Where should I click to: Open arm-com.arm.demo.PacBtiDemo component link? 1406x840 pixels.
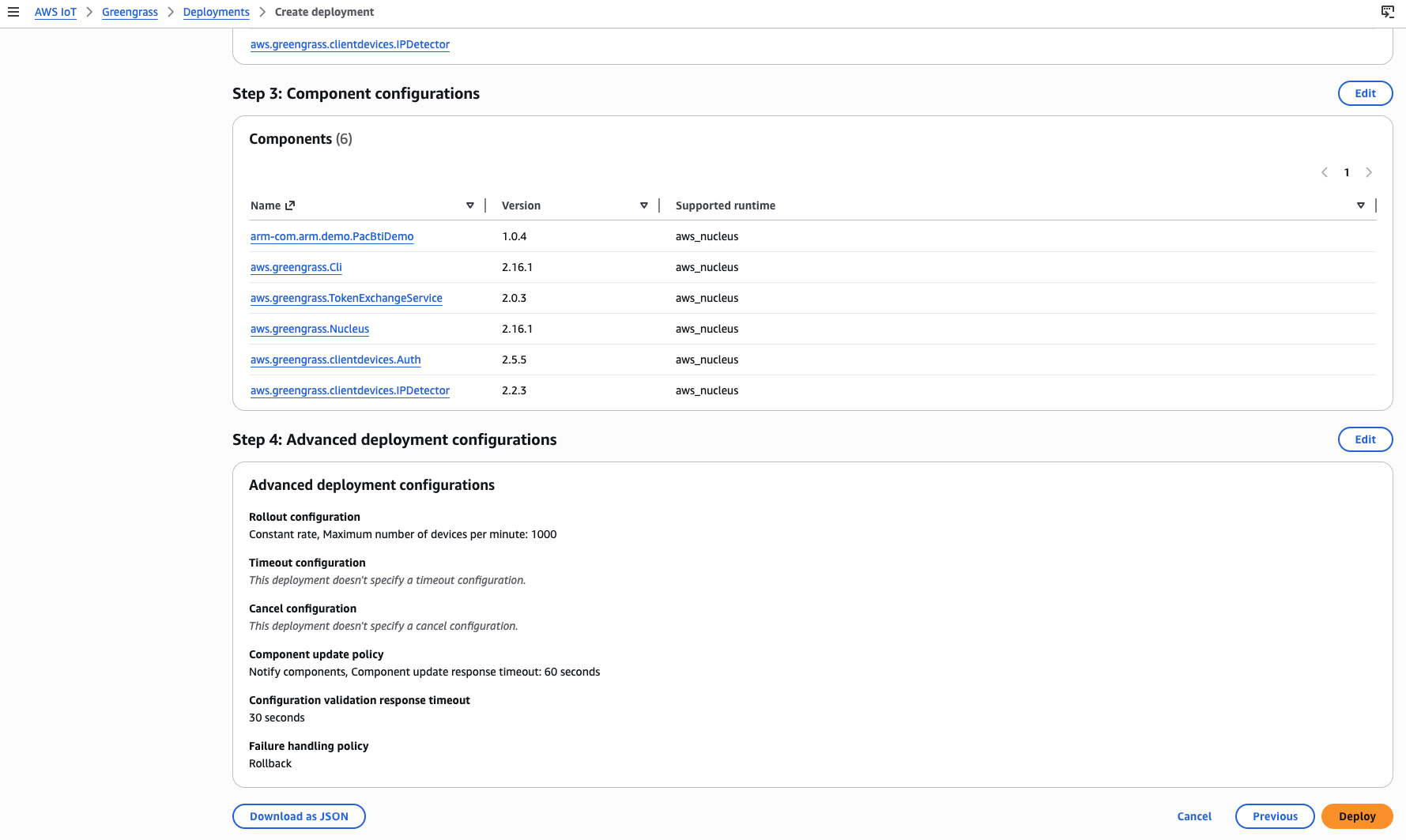332,236
